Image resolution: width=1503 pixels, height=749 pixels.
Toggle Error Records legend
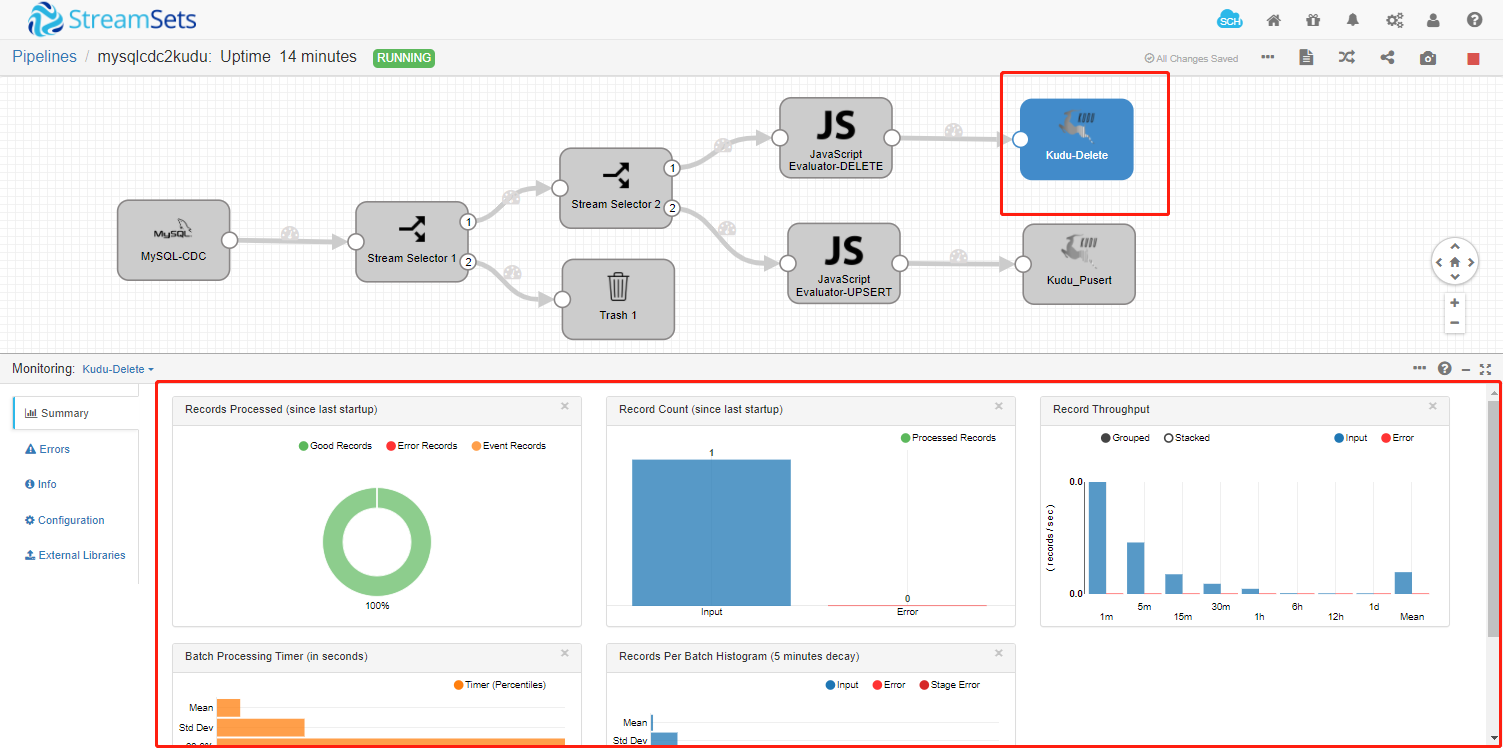point(421,446)
